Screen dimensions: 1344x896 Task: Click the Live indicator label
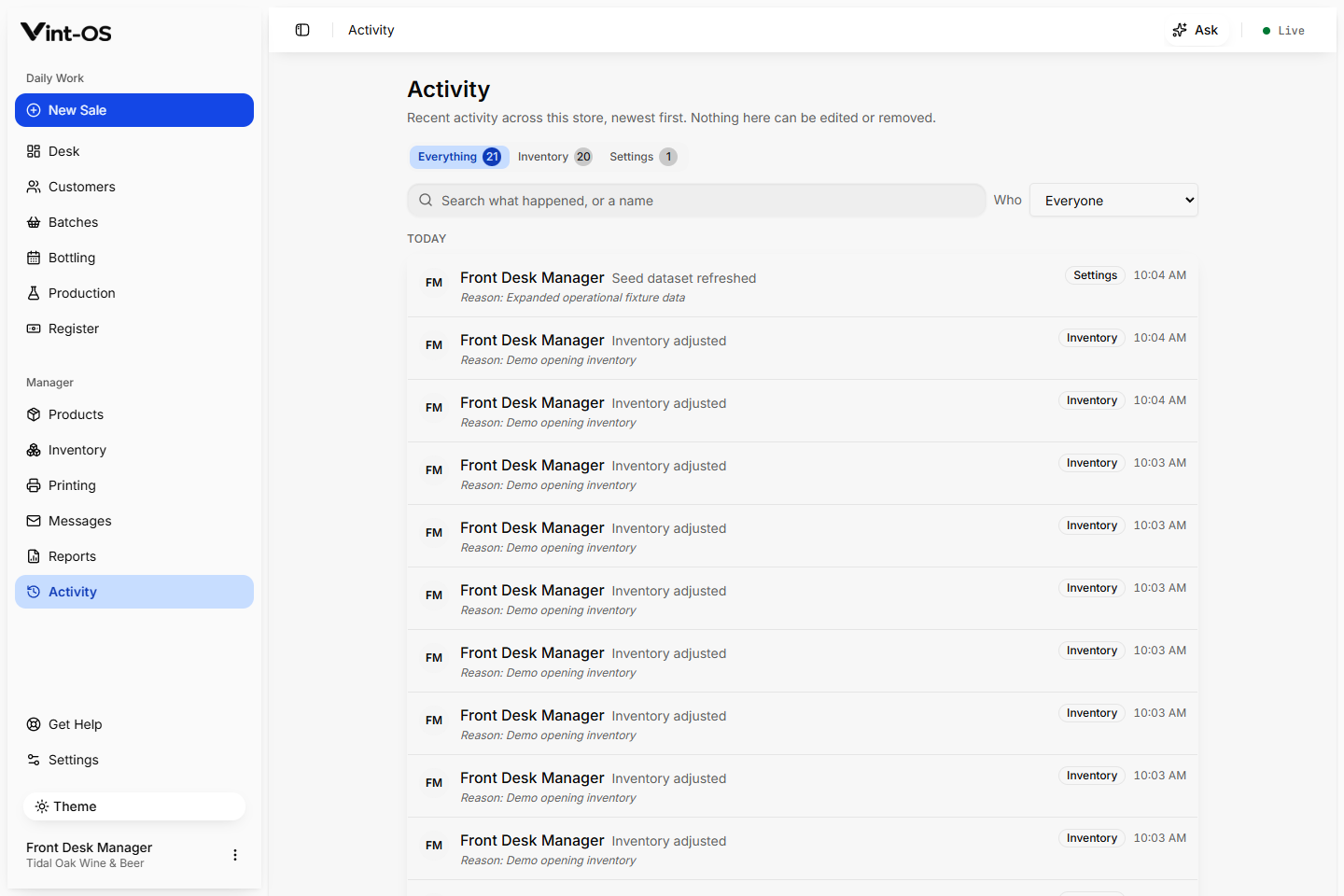pos(1291,31)
